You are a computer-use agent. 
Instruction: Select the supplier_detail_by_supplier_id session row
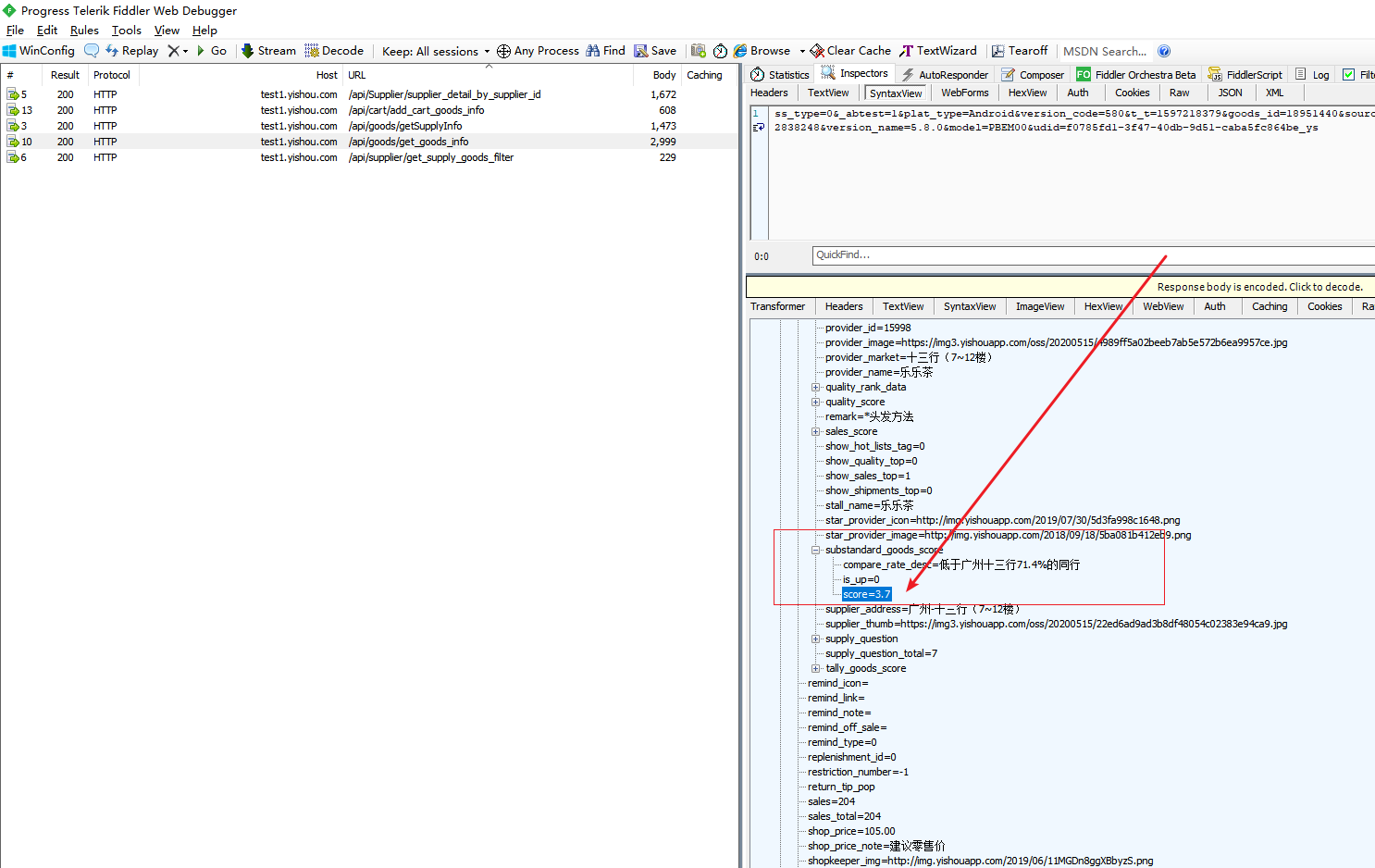click(x=370, y=94)
